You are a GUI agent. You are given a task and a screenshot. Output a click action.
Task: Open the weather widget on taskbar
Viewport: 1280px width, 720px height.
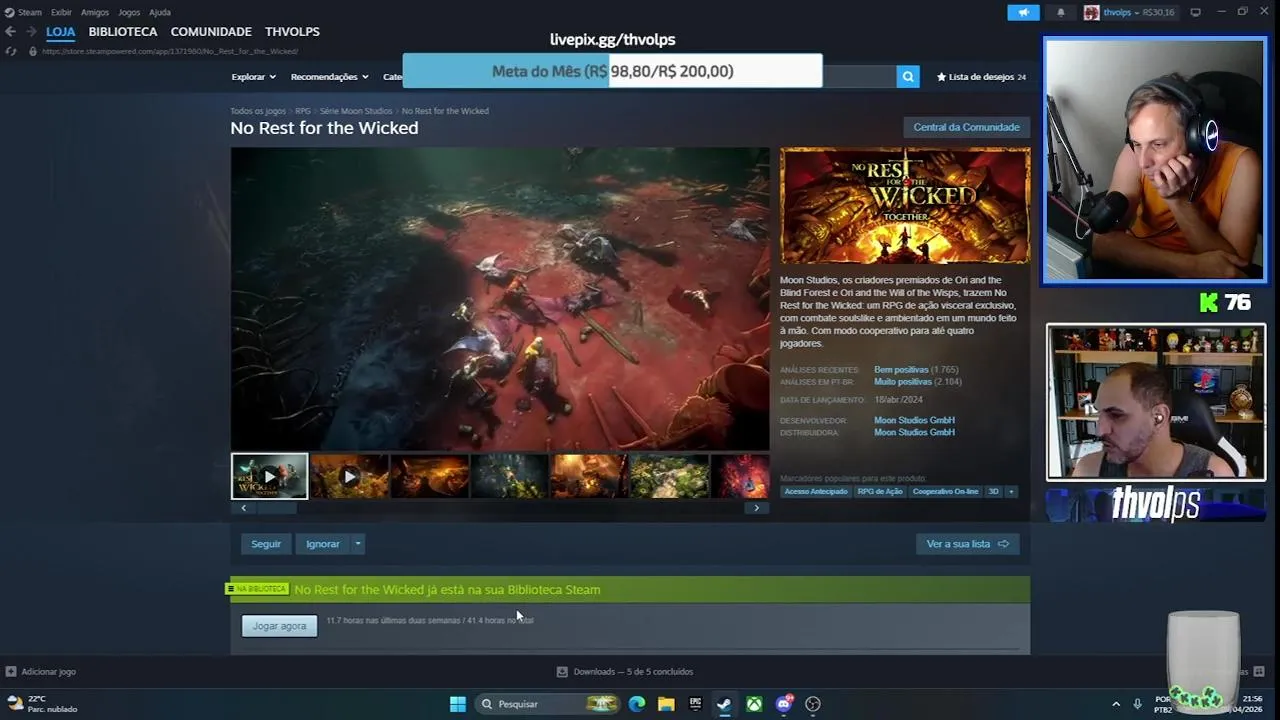click(x=42, y=704)
